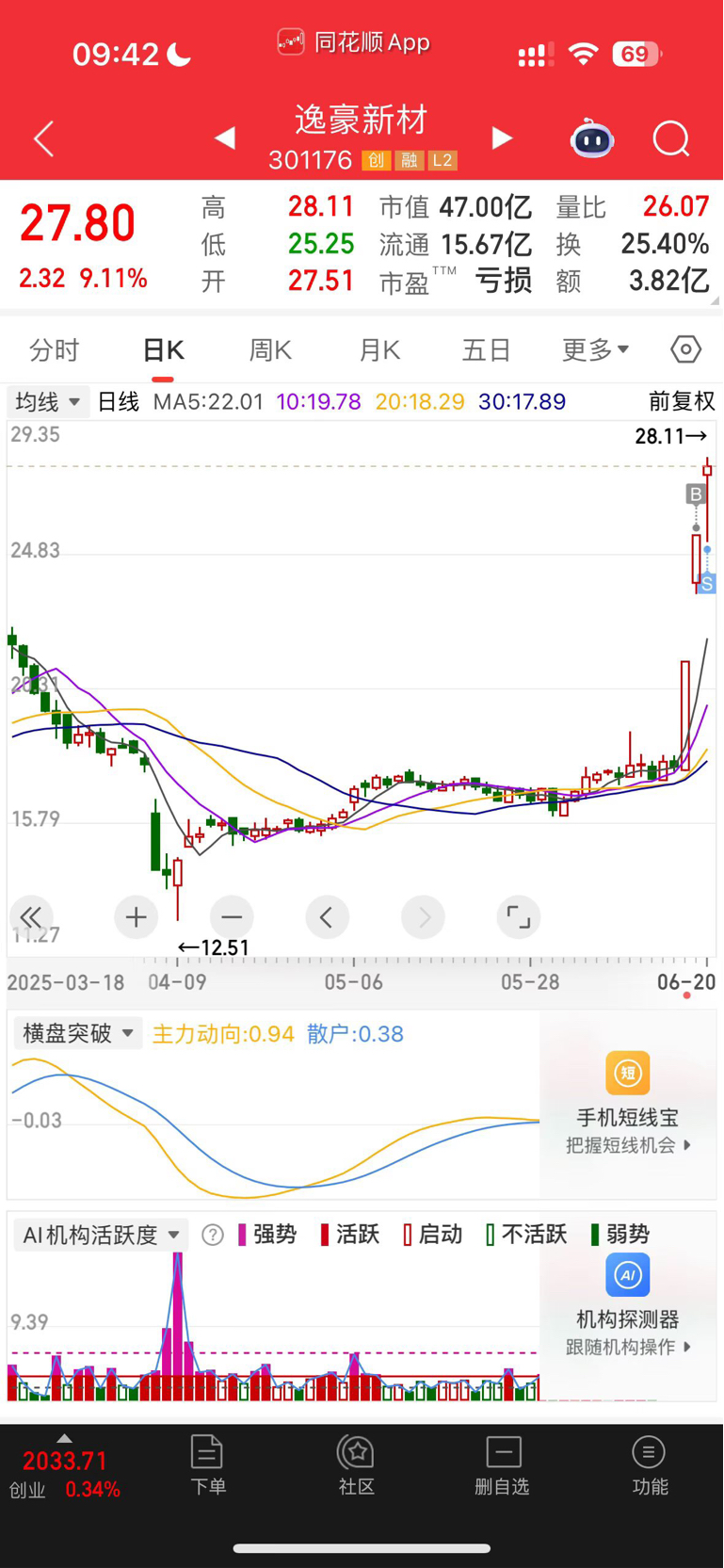Expand quote details corner triangle
This screenshot has height=1568, width=724.
[715, 299]
